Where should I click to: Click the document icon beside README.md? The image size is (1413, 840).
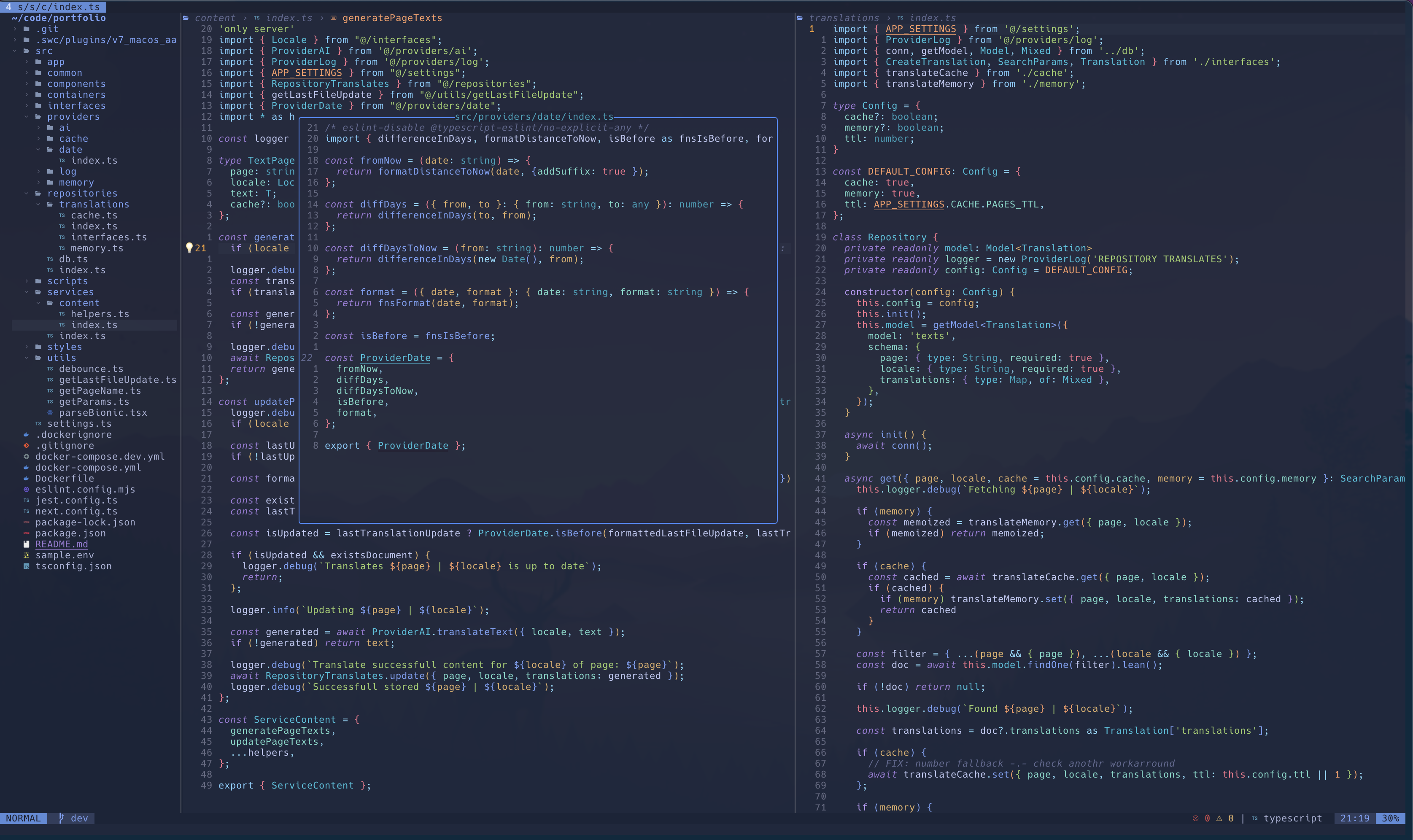point(27,544)
